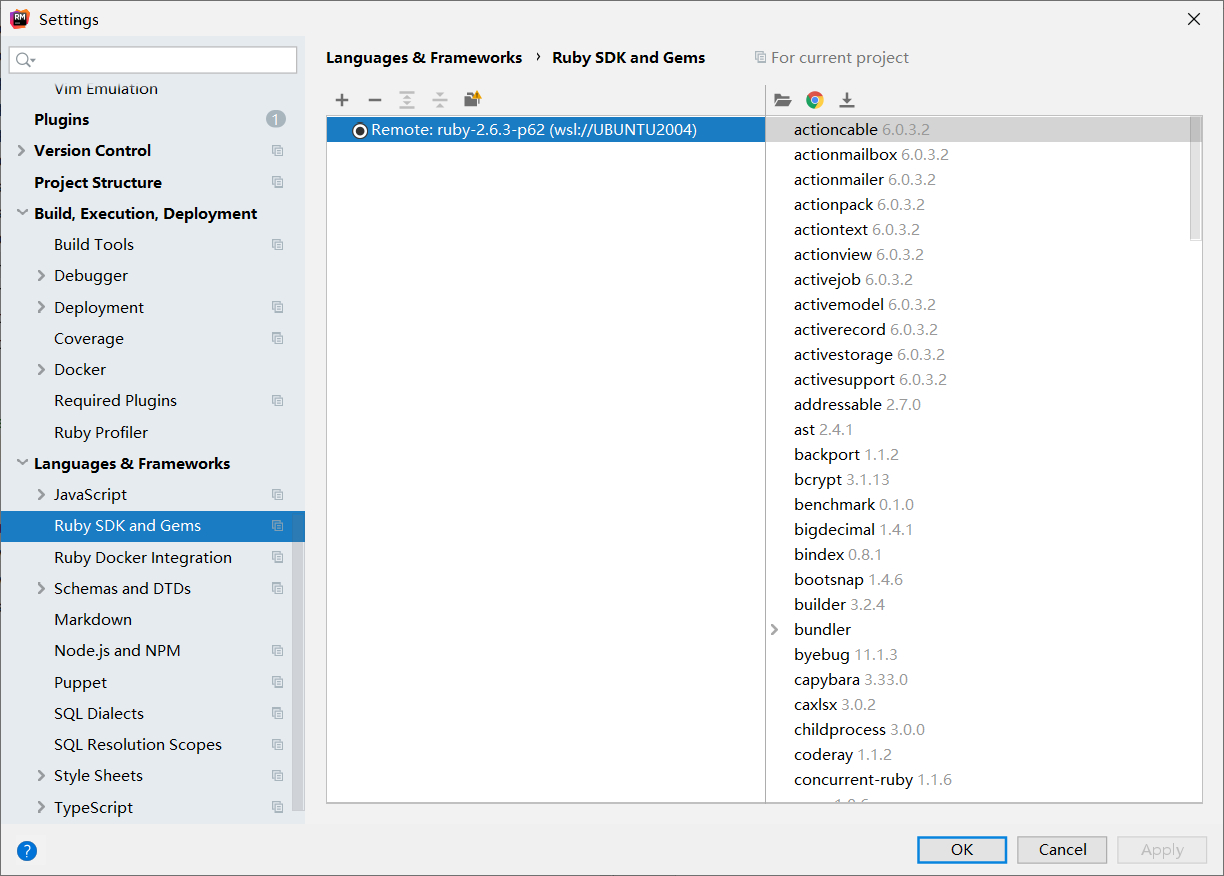
Task: Collapse the Languages & Frameworks section
Action: 21,464
